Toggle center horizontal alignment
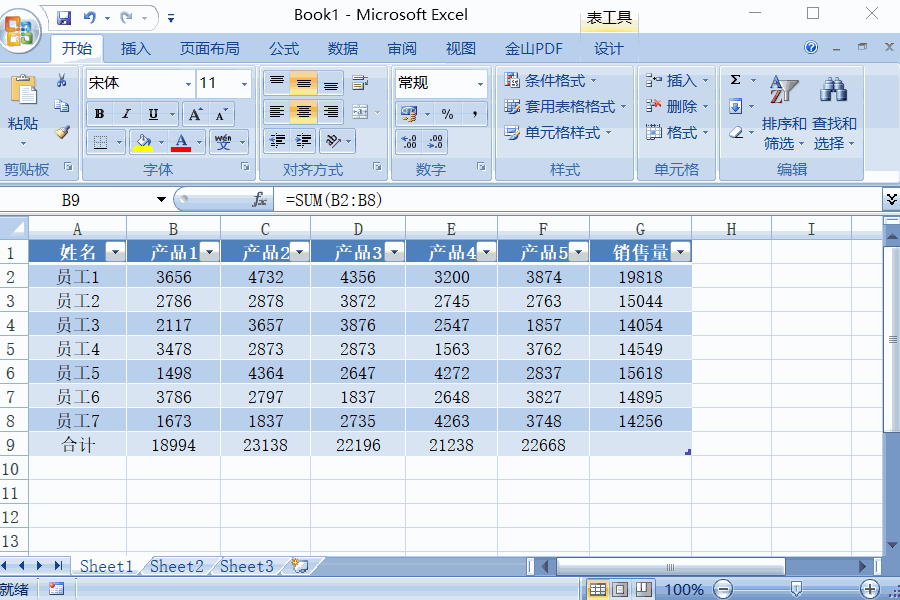This screenshot has height=600, width=900. pyautogui.click(x=304, y=112)
